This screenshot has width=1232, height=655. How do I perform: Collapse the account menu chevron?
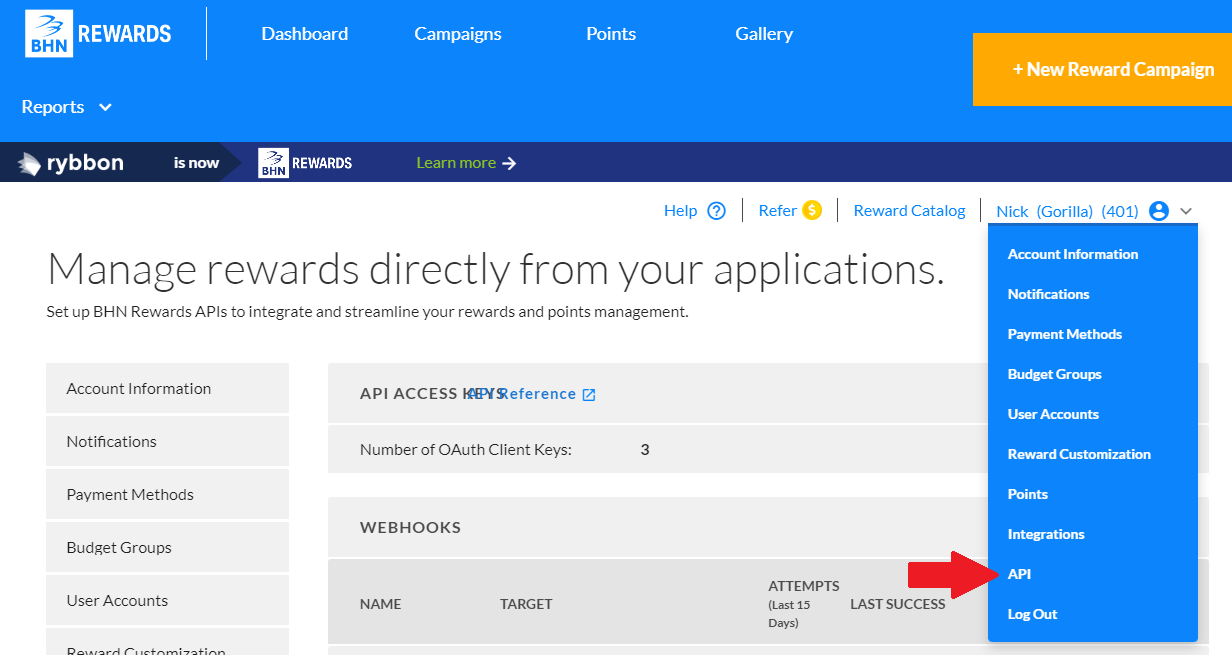[1186, 212]
